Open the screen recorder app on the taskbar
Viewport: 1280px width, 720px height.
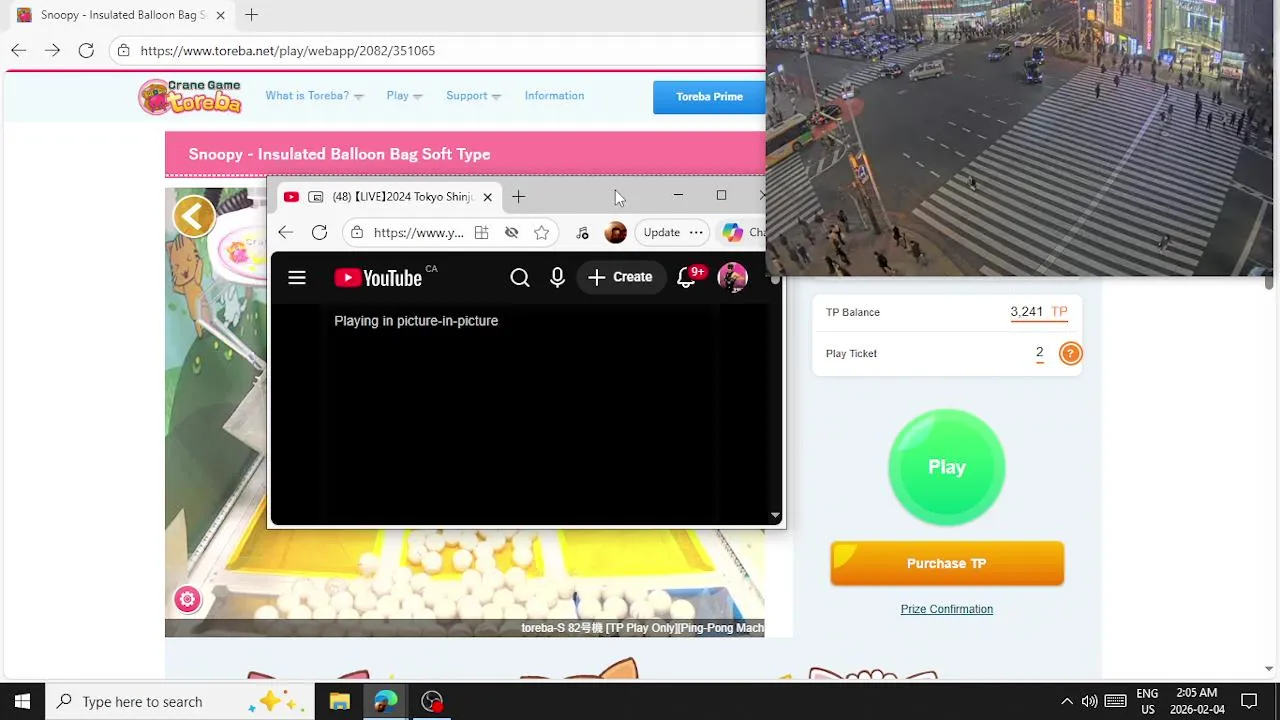(x=432, y=701)
